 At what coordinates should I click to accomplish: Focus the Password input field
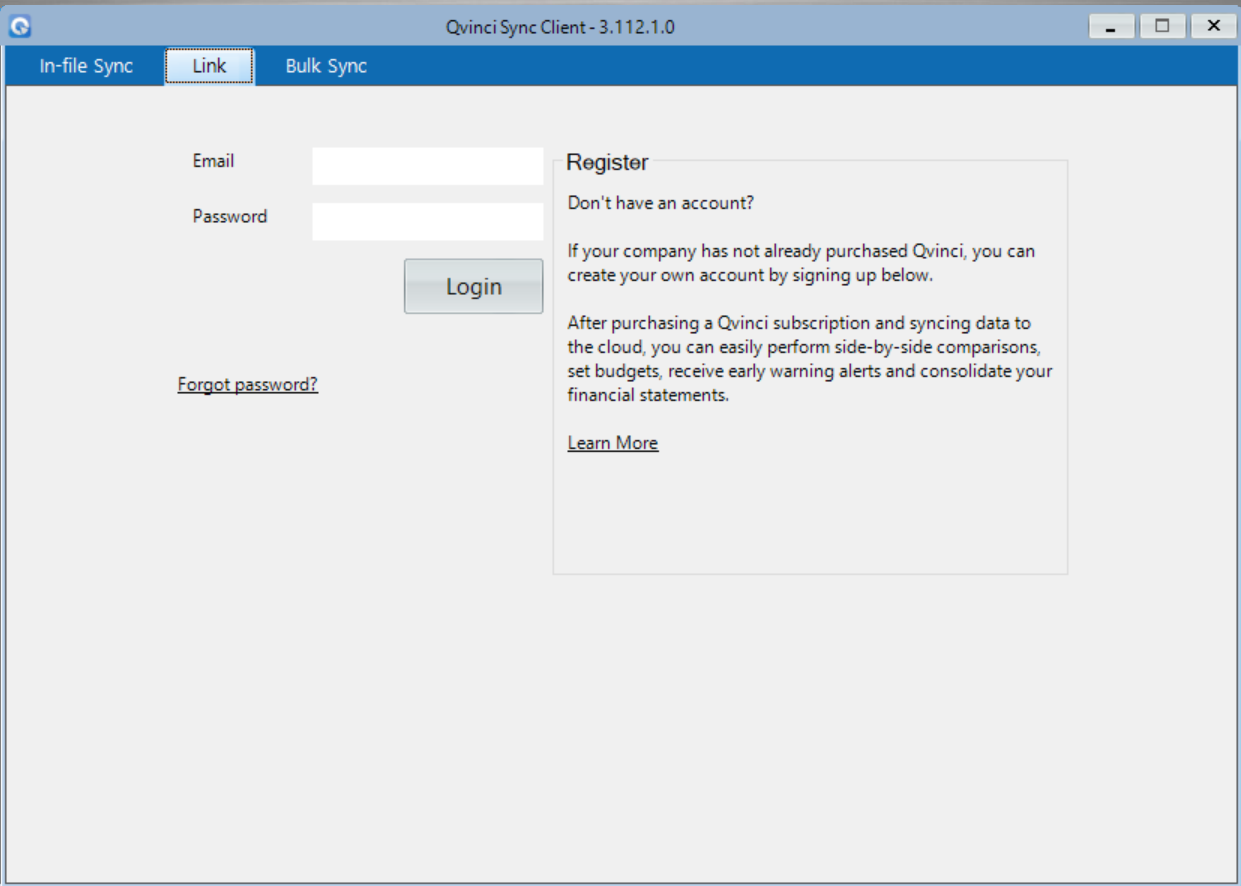coord(428,222)
